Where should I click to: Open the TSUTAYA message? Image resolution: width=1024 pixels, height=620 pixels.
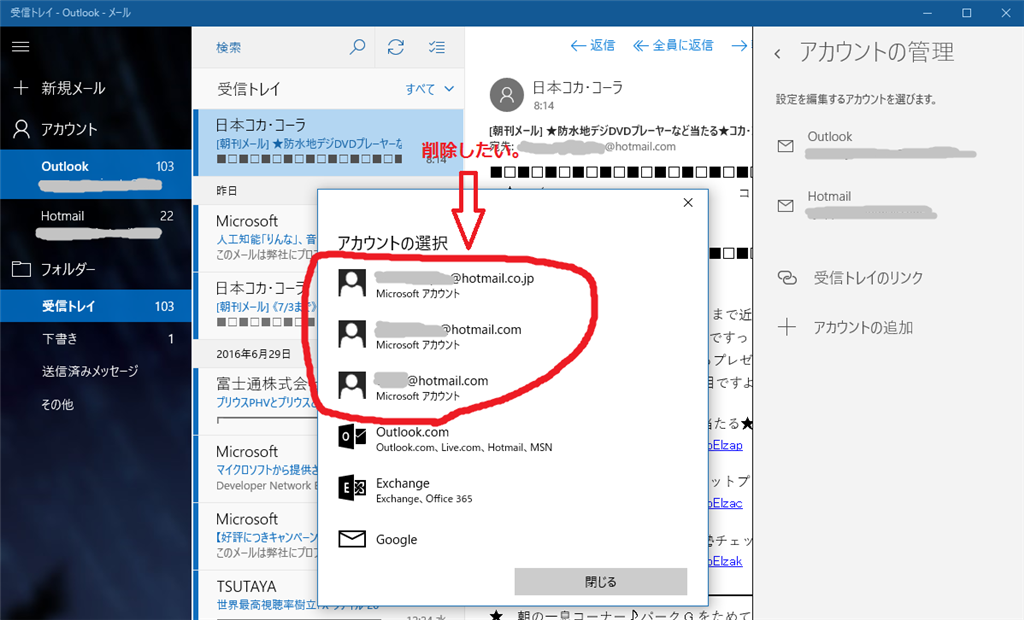(256, 595)
